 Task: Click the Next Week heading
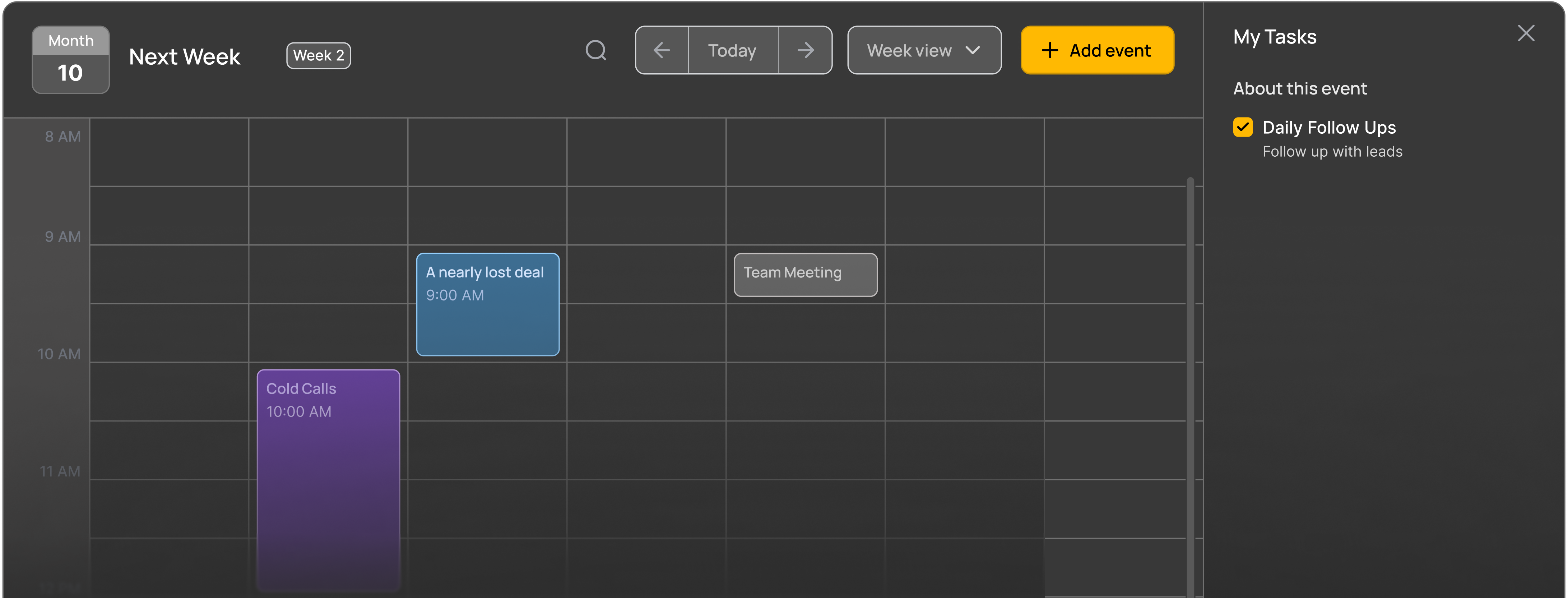185,57
